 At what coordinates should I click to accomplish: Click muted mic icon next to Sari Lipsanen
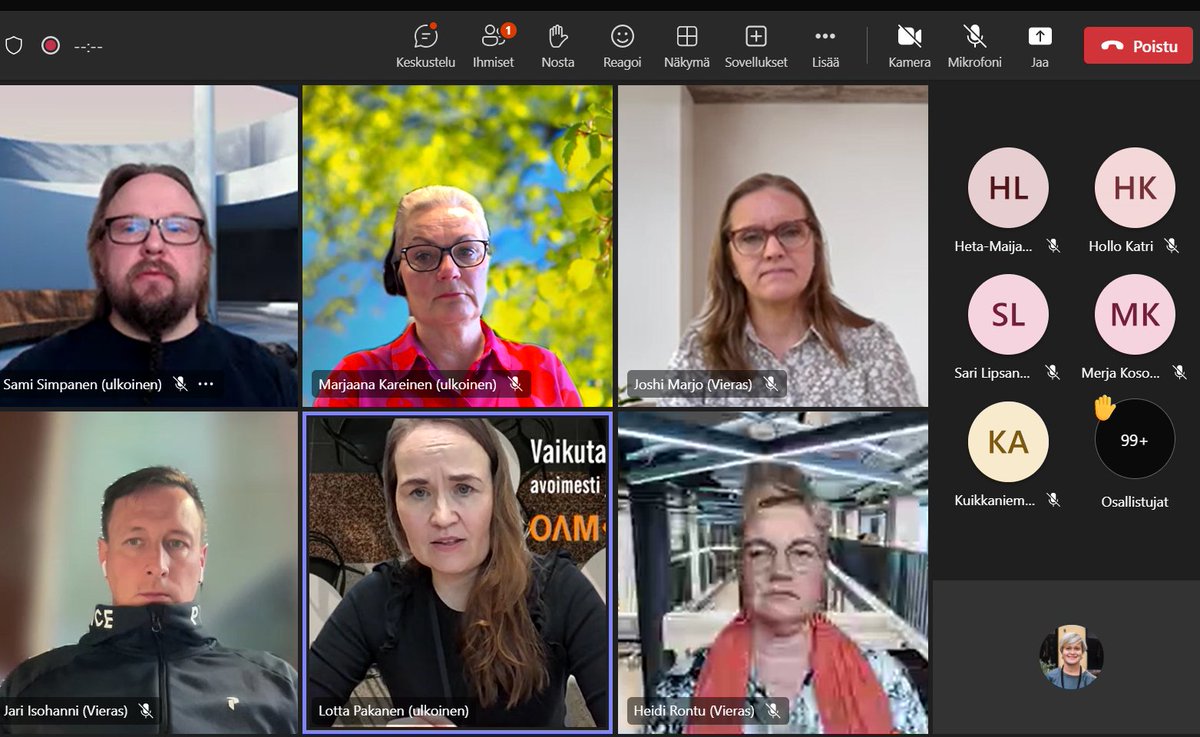(x=1053, y=372)
